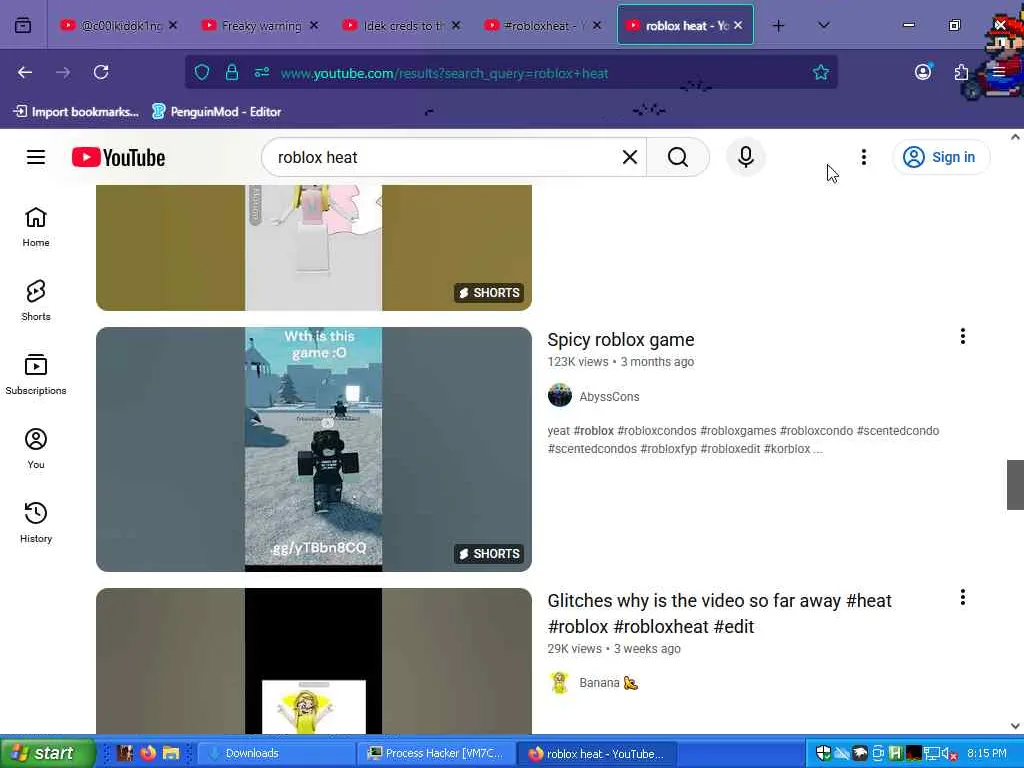Open the PenguinMod - Editor bookmark
Viewport: 1024px width, 768px height.
217,112
